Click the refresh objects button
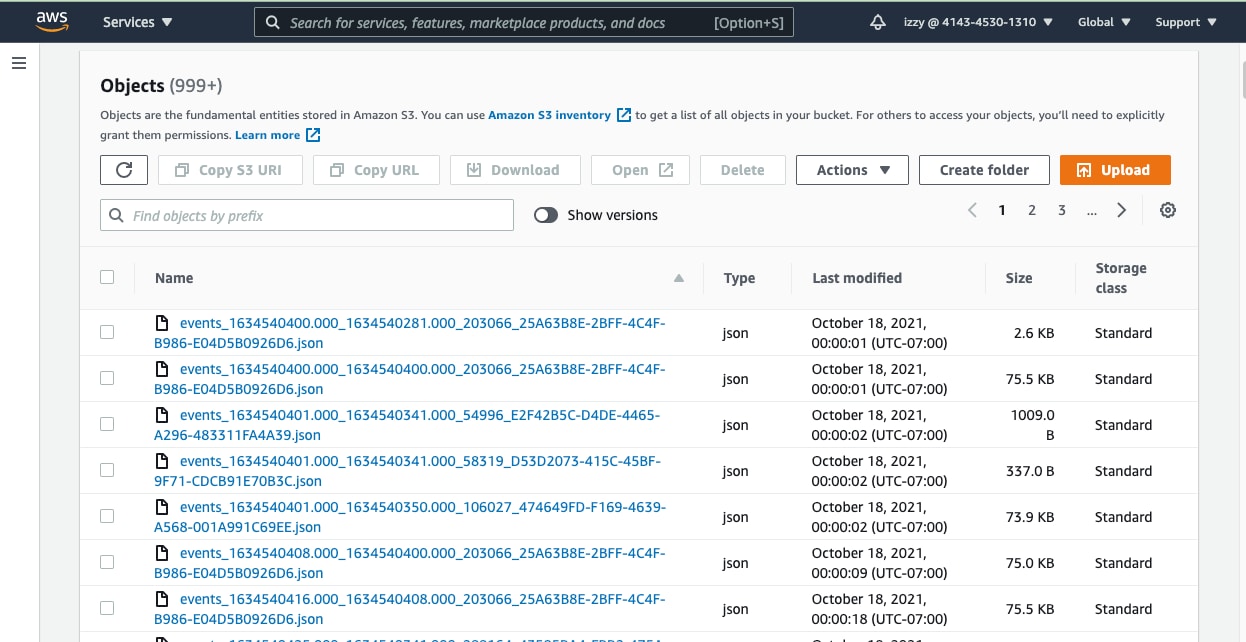Screen dimensions: 1246x642 [x=124, y=170]
